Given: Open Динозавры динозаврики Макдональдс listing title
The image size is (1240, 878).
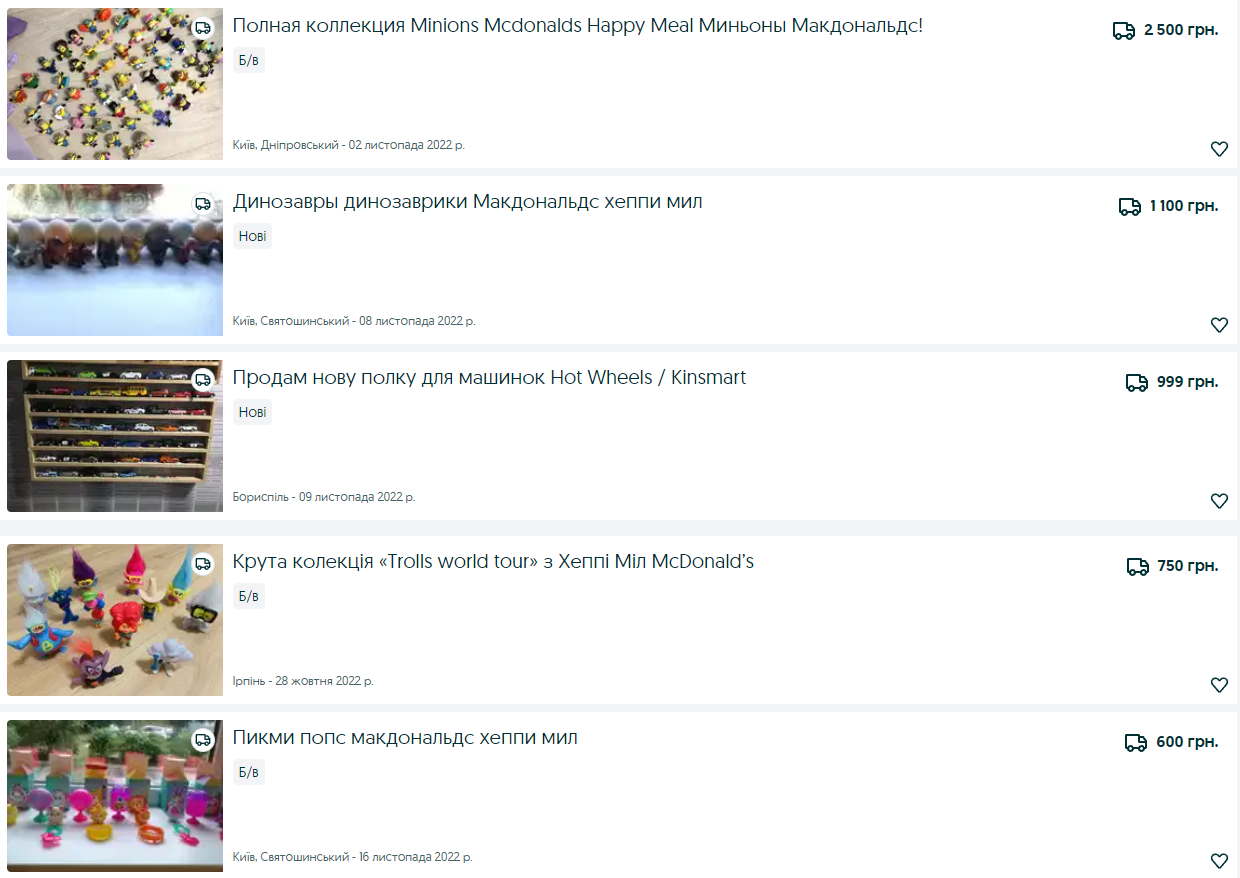Looking at the screenshot, I should click(x=468, y=202).
